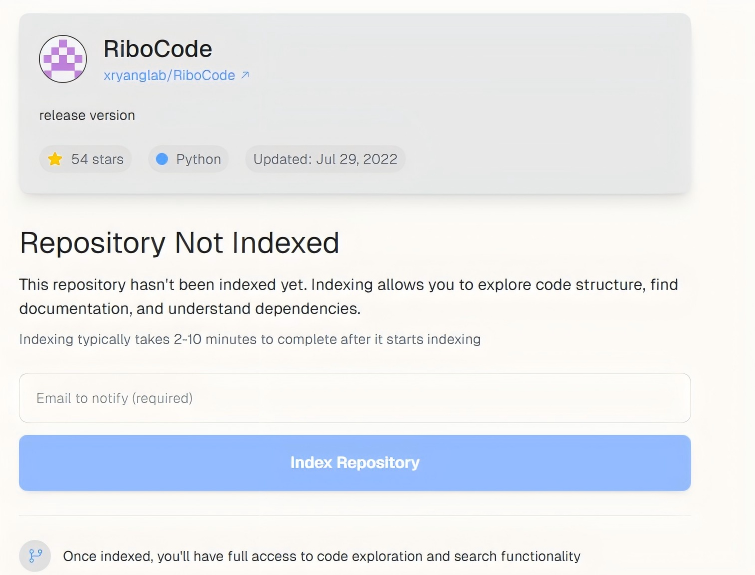
Task: Click the note about 2-10 minutes indexing time
Action: click(x=250, y=339)
